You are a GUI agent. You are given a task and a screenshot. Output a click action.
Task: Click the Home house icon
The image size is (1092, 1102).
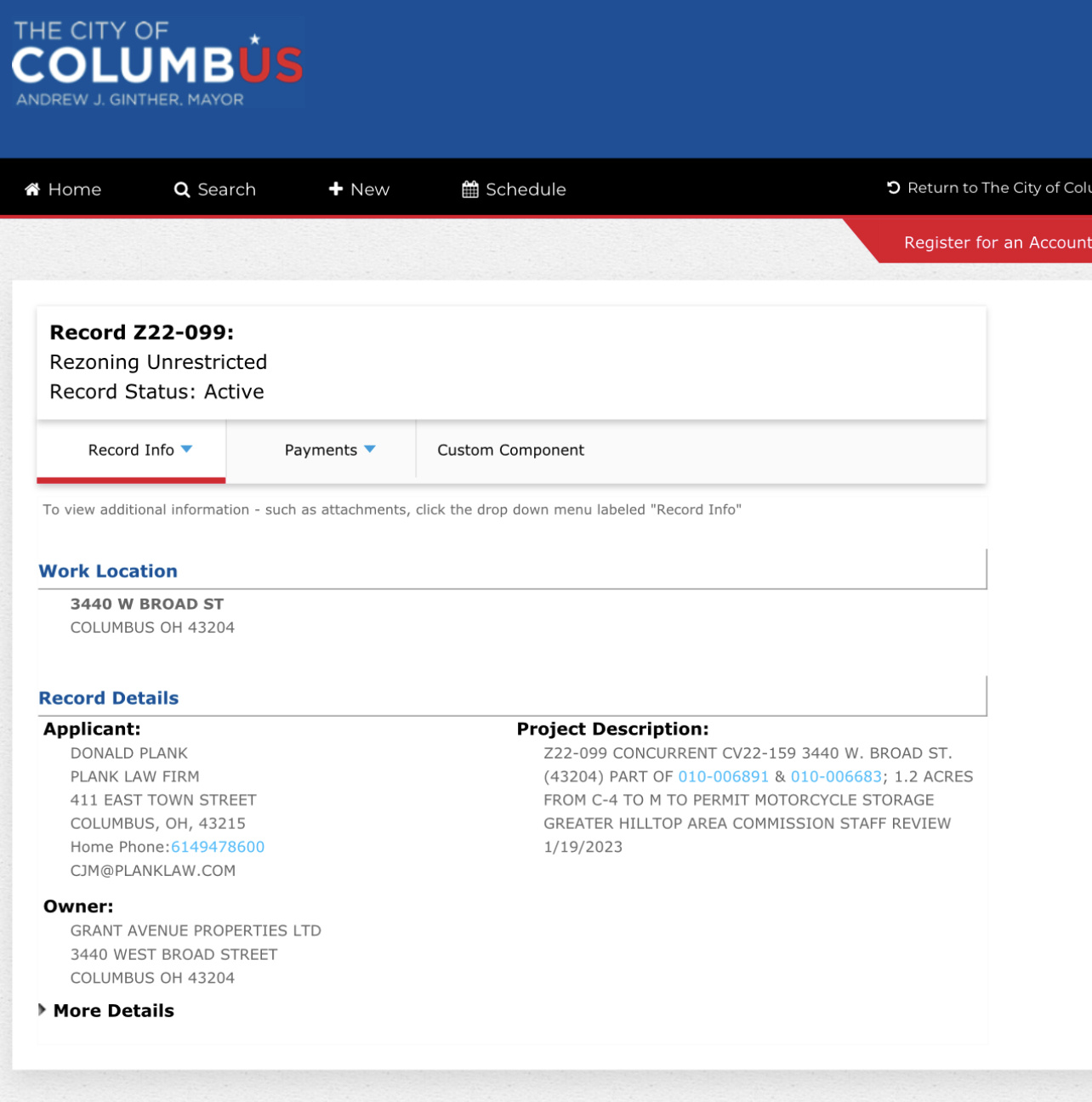click(x=32, y=190)
